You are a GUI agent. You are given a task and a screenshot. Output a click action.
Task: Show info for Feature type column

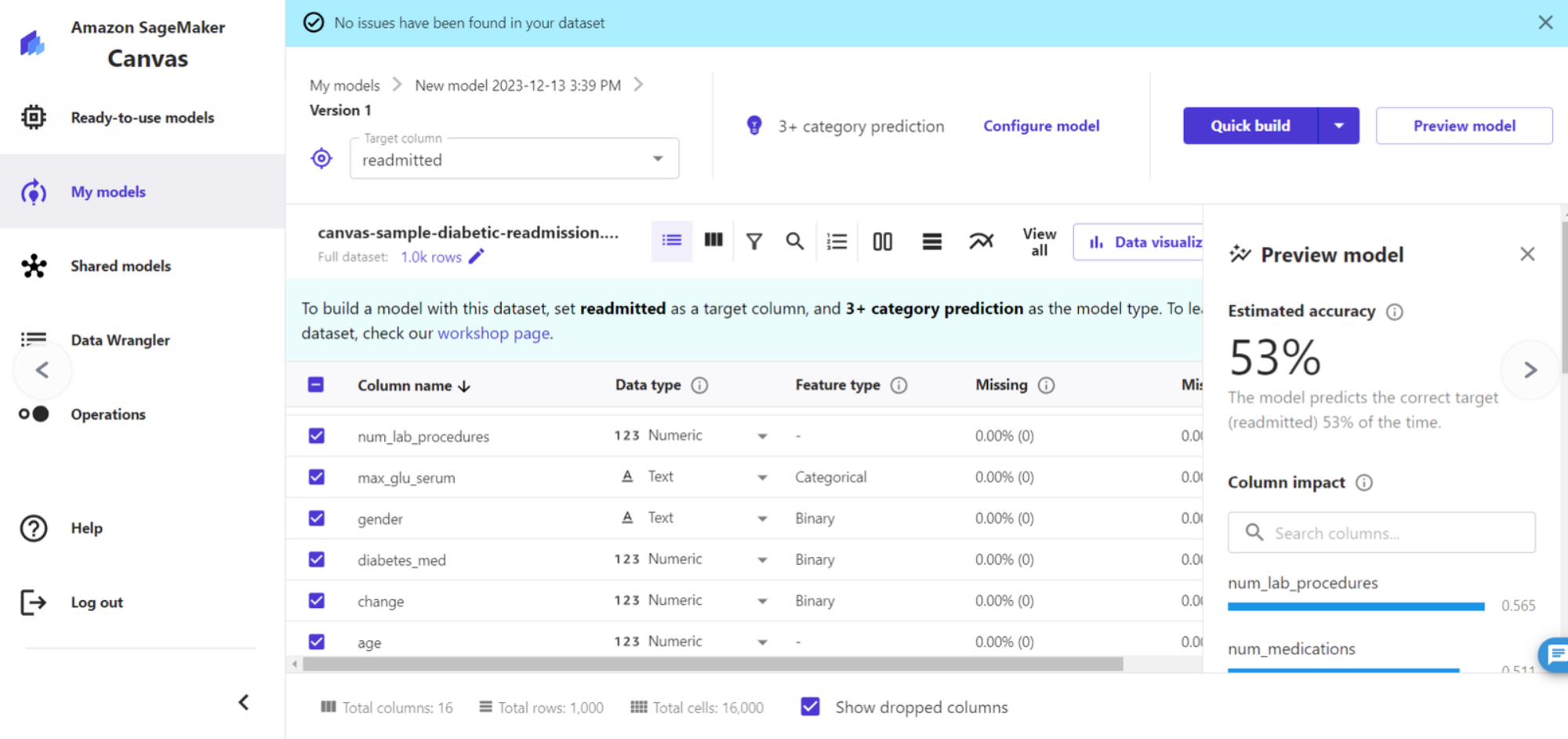point(899,385)
